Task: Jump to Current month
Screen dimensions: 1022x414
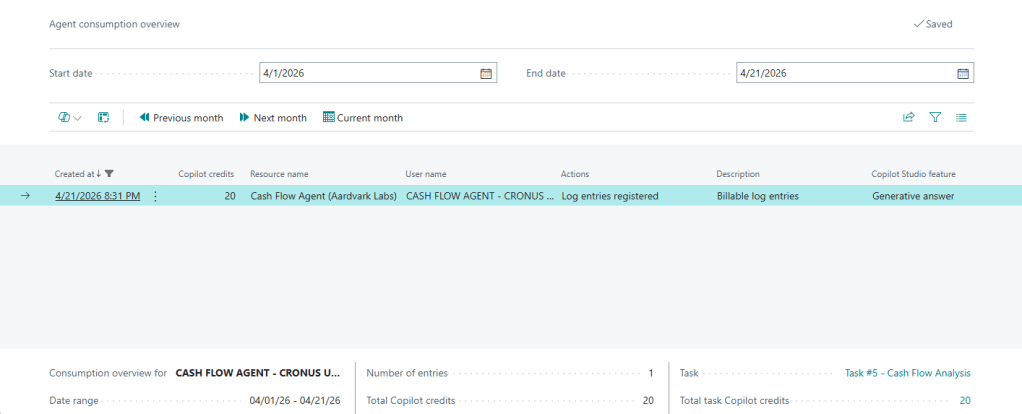Action: pos(362,118)
